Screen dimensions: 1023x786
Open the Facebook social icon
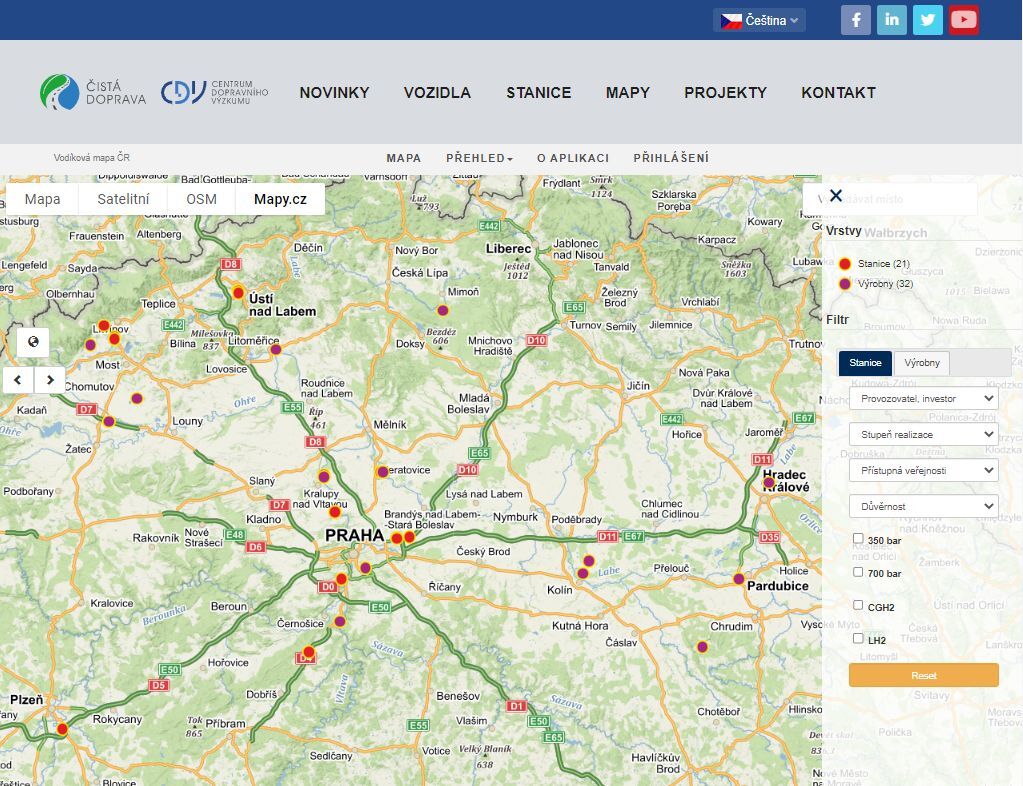[x=855, y=20]
